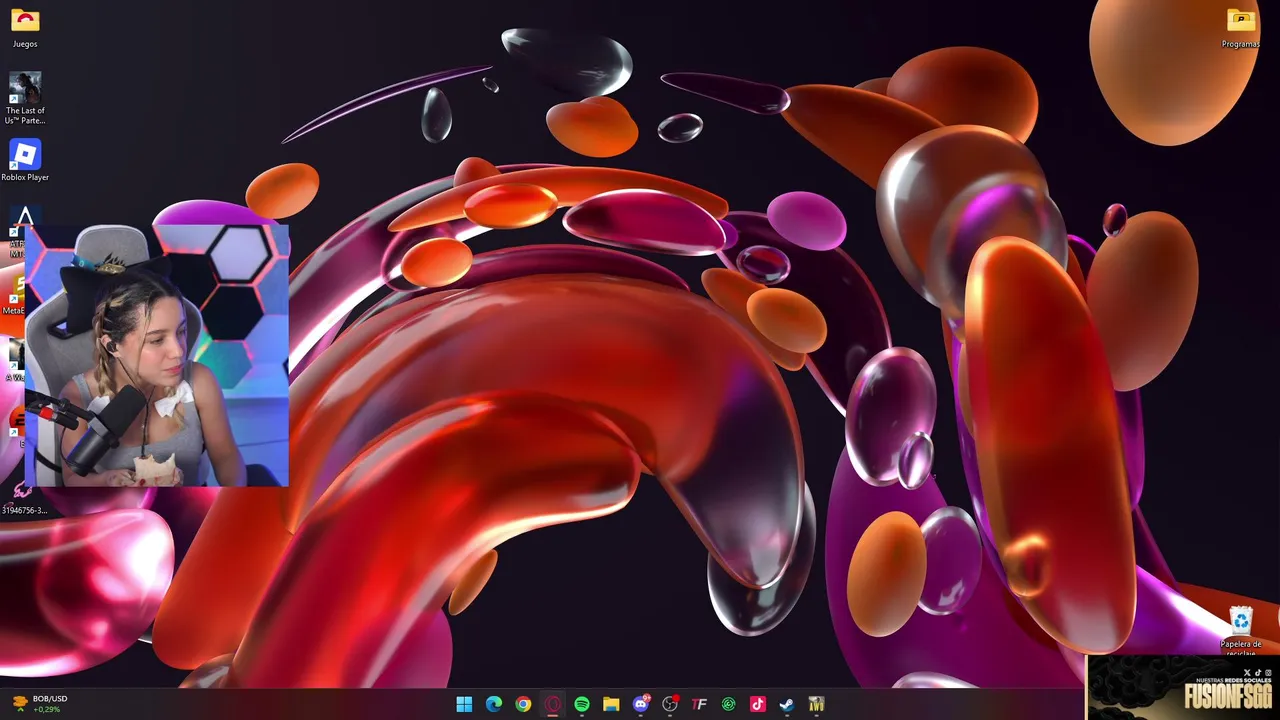Launch Microsoft Edge from the taskbar
The width and height of the screenshot is (1280, 720).
493,704
